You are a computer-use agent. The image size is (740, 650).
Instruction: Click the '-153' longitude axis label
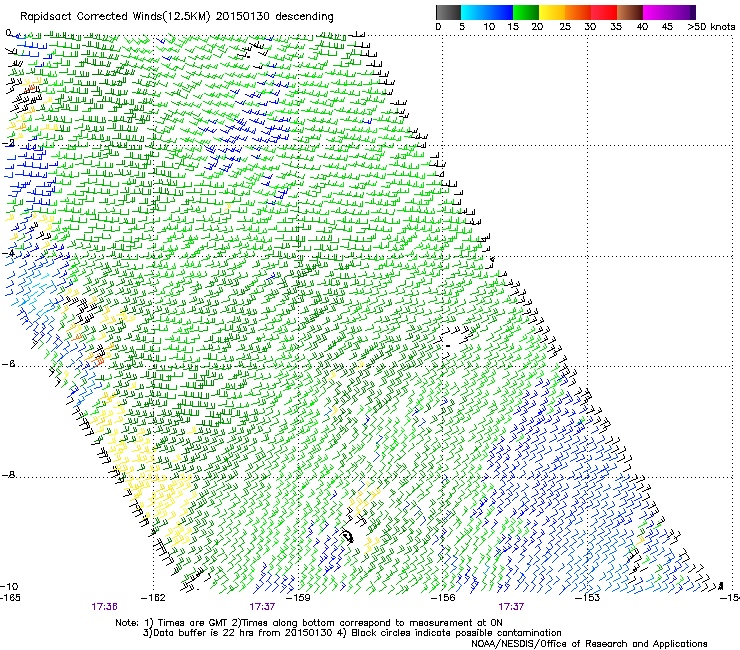[x=587, y=598]
